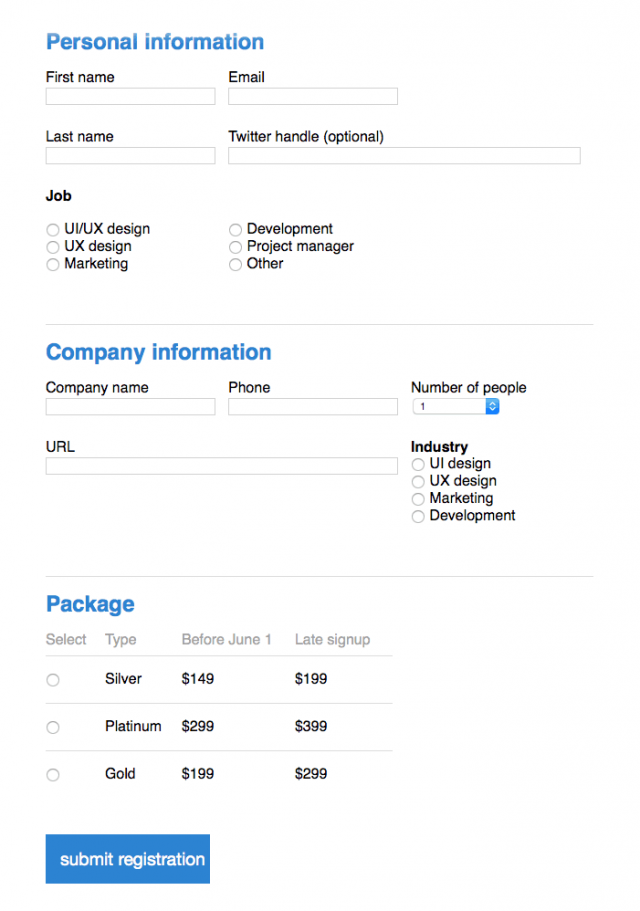Focus the Company name field

point(130,407)
